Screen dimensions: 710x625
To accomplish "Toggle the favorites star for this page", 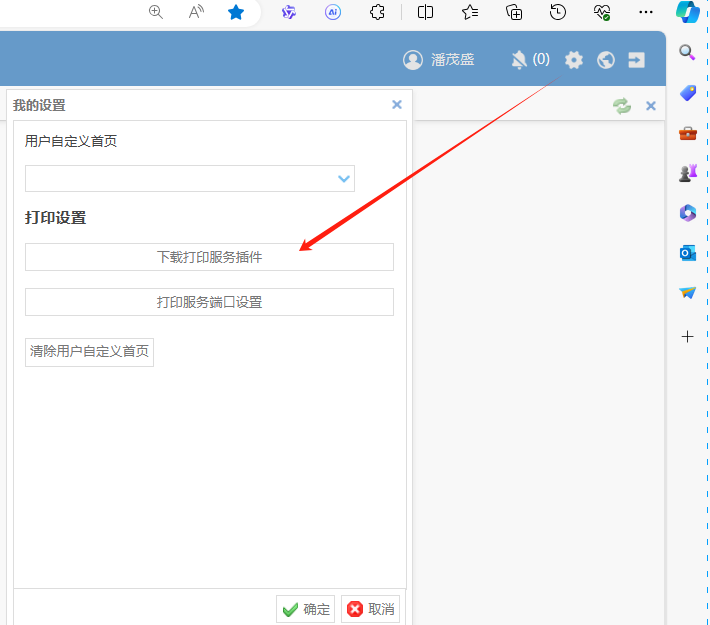I will [x=236, y=12].
